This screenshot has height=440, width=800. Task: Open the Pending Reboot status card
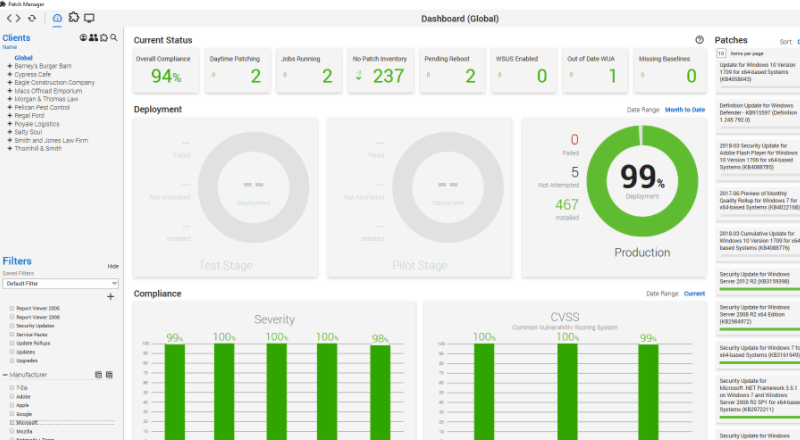click(452, 70)
